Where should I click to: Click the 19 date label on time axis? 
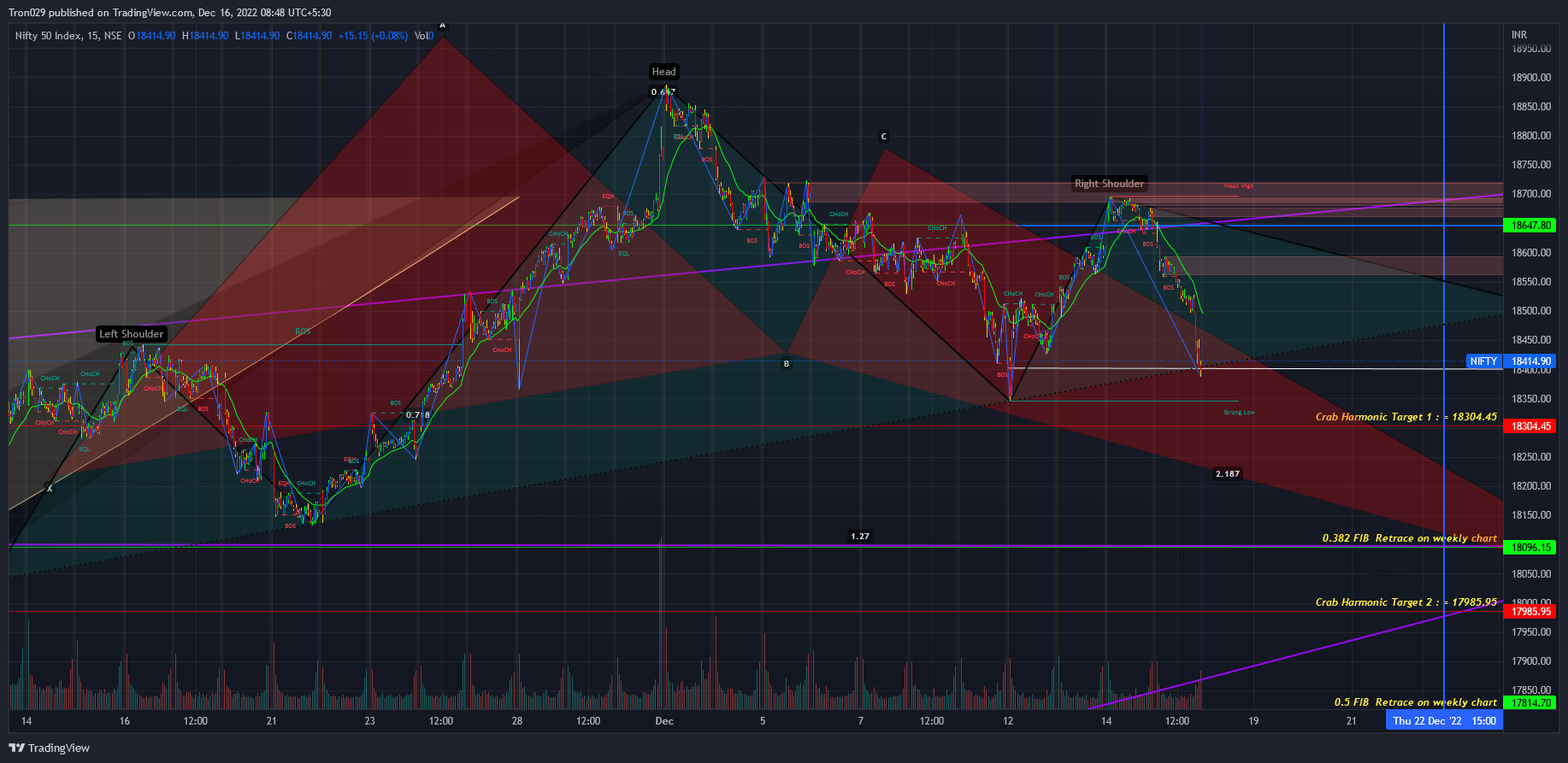pos(1253,721)
